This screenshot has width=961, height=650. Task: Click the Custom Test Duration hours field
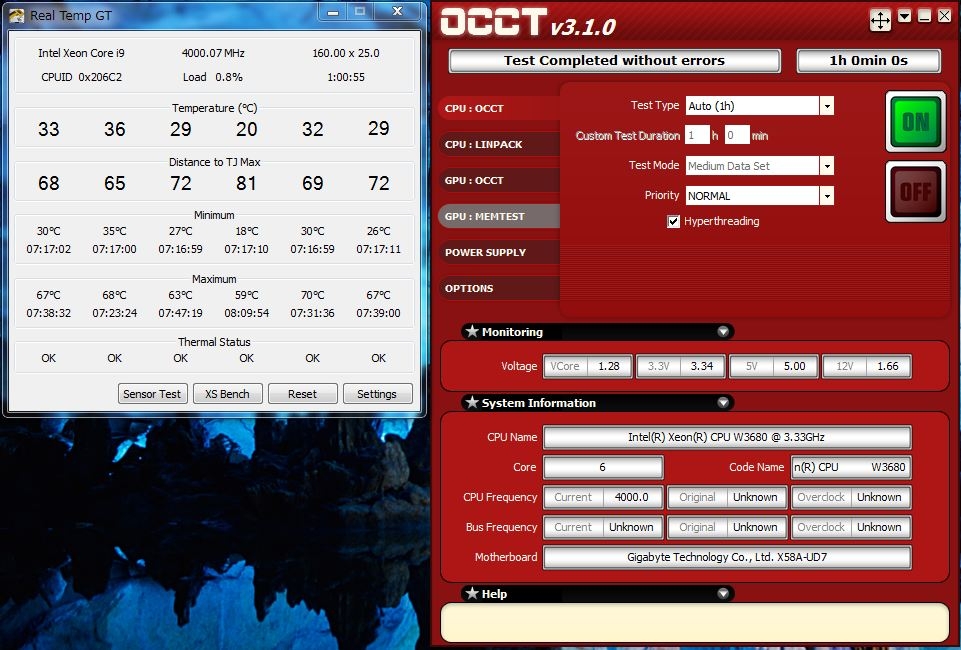[697, 135]
